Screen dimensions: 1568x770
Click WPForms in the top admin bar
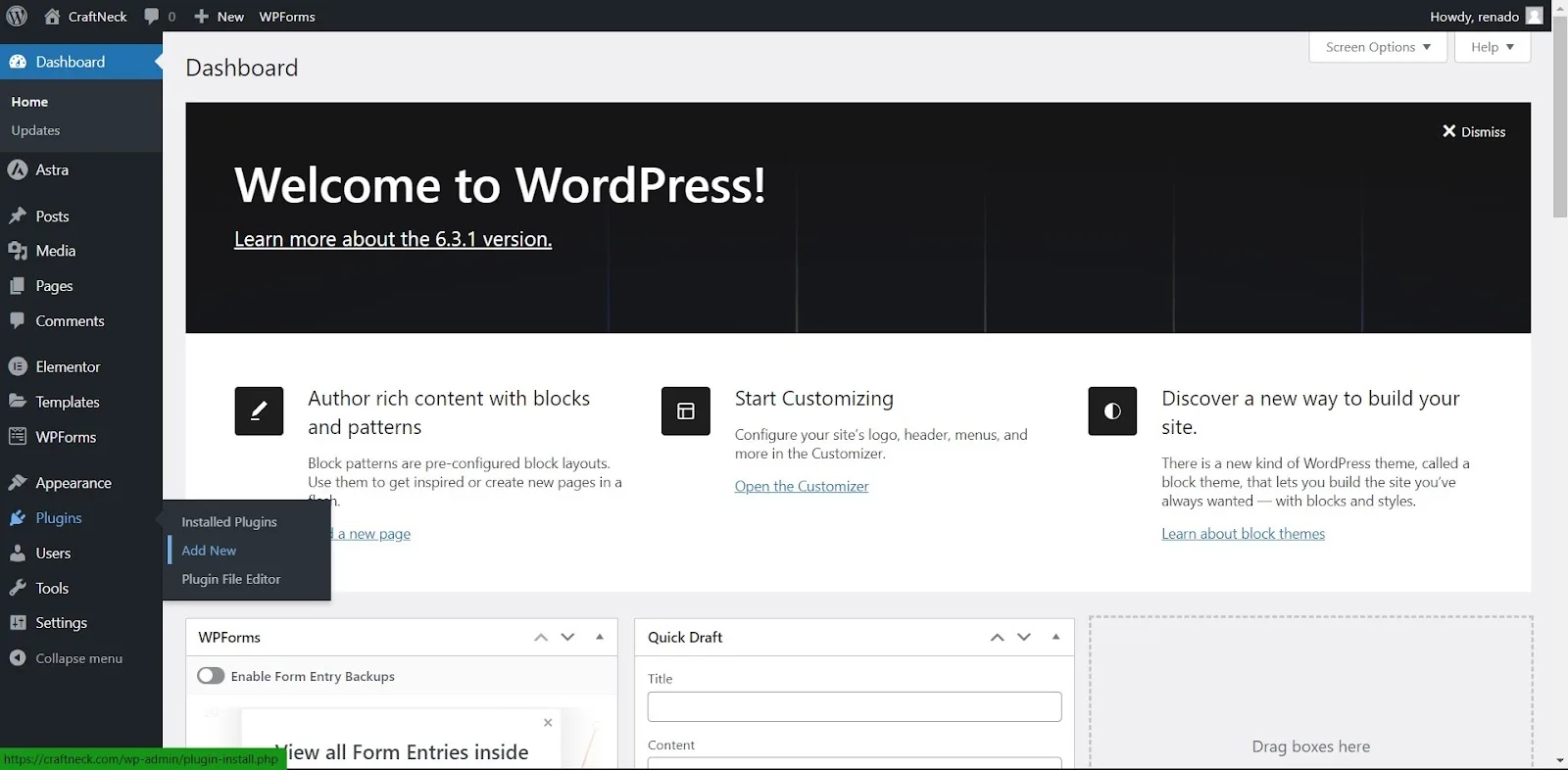pyautogui.click(x=287, y=17)
